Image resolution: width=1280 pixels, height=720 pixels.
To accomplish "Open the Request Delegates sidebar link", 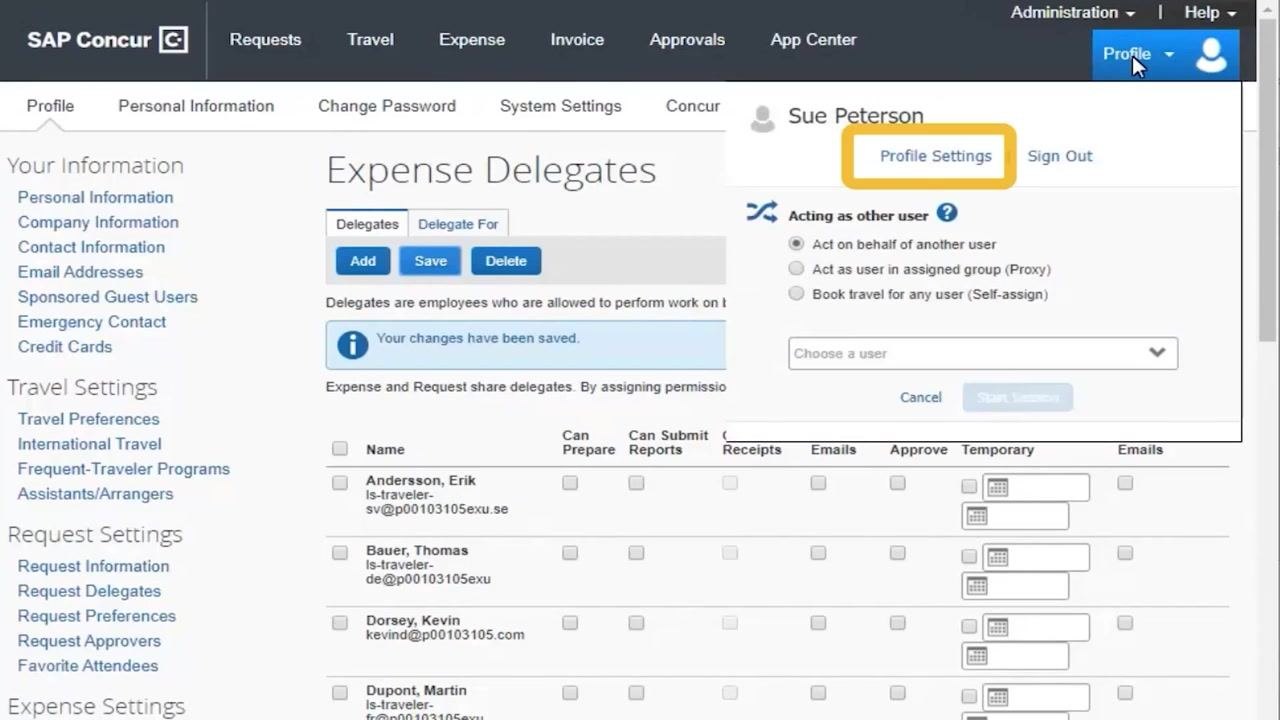I will (89, 591).
